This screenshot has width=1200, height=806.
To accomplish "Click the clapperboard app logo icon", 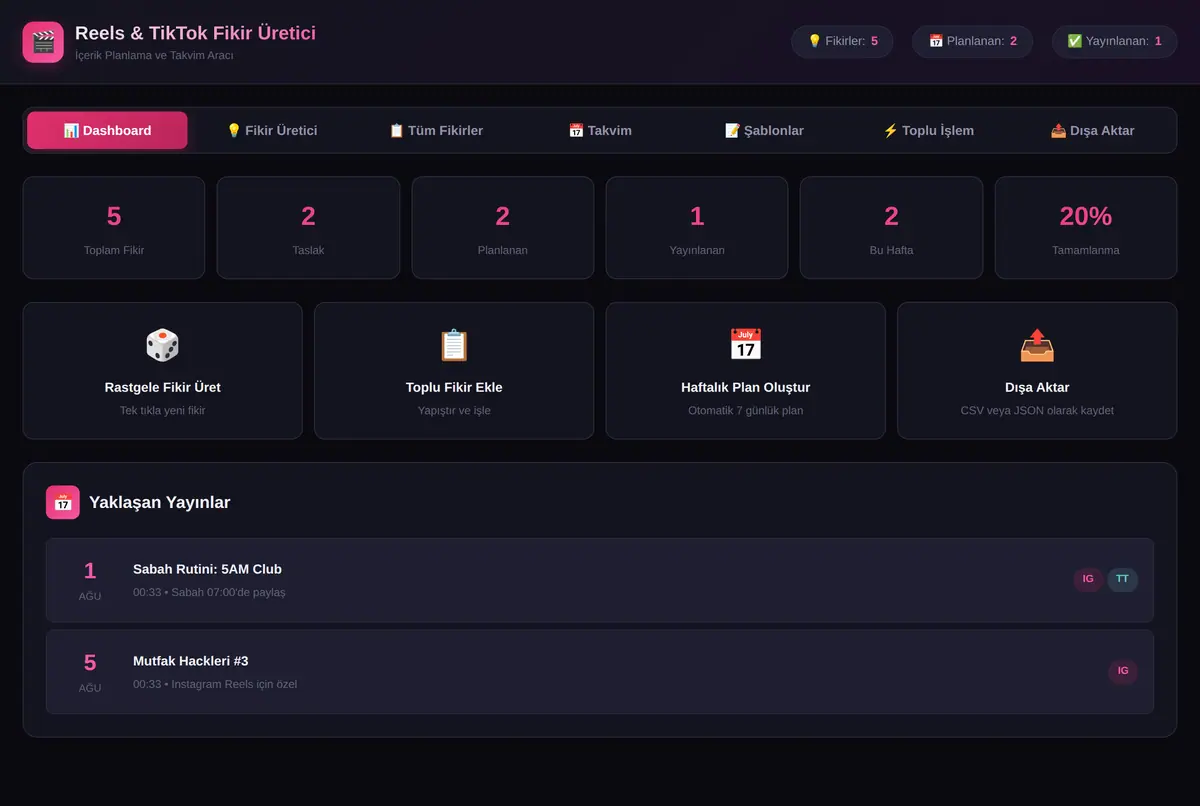I will pyautogui.click(x=43, y=42).
